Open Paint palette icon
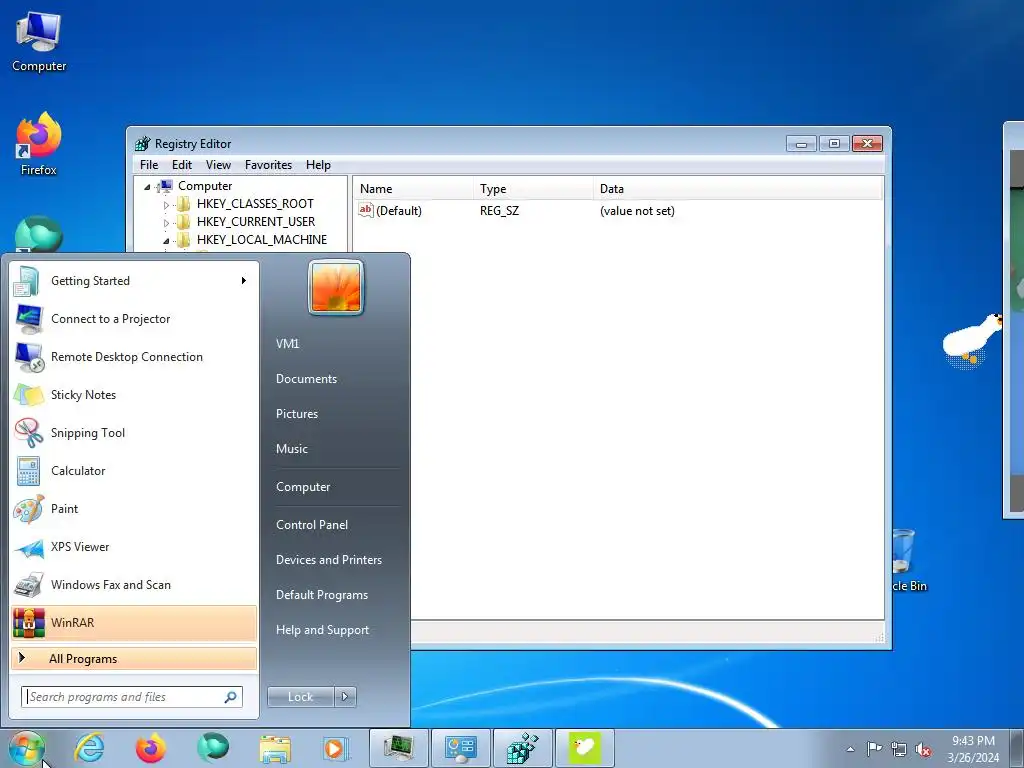 pos(29,509)
